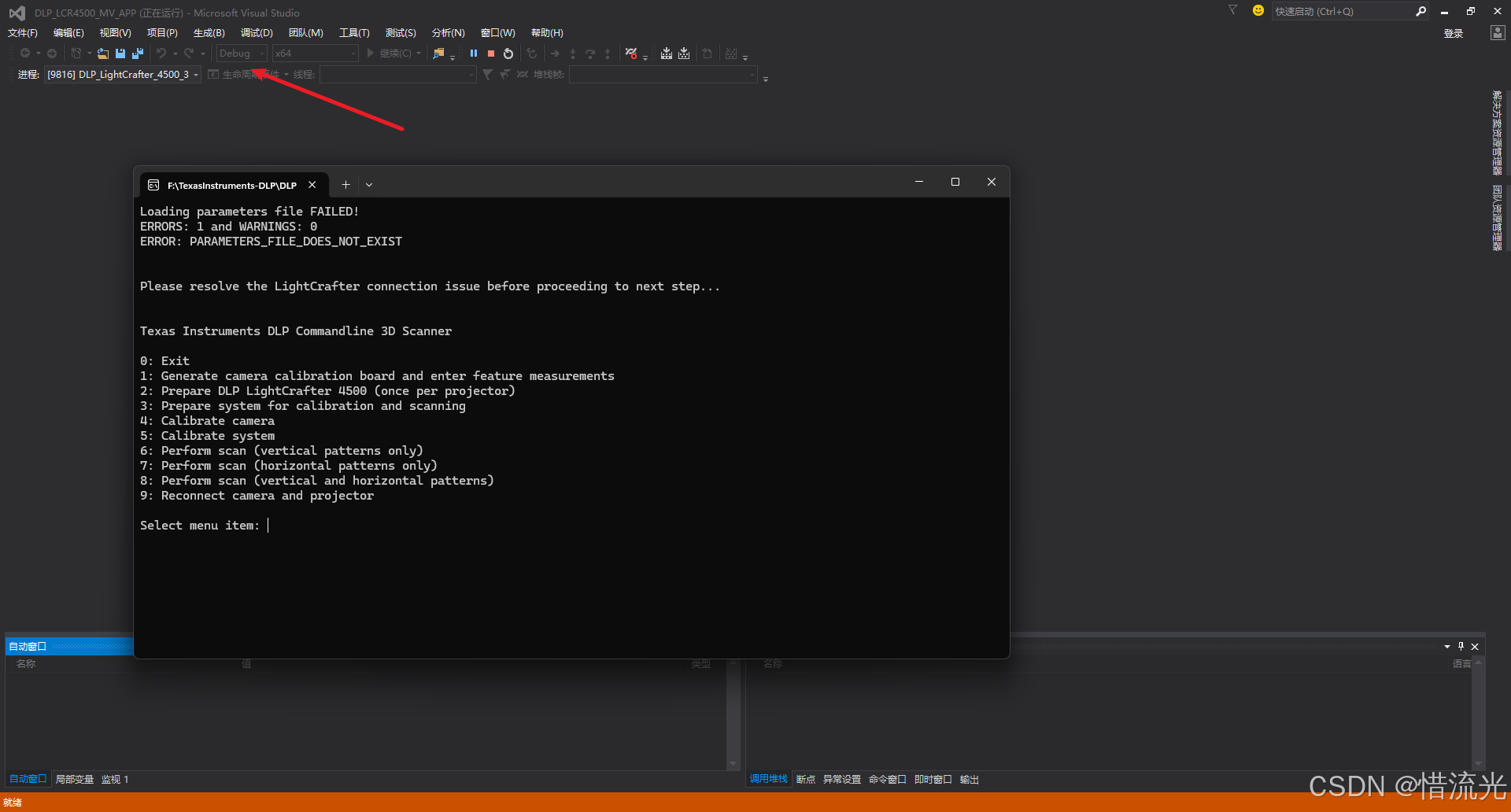This screenshot has height=812, width=1511.
Task: Click the New Project icon in toolbar
Action: pos(76,54)
